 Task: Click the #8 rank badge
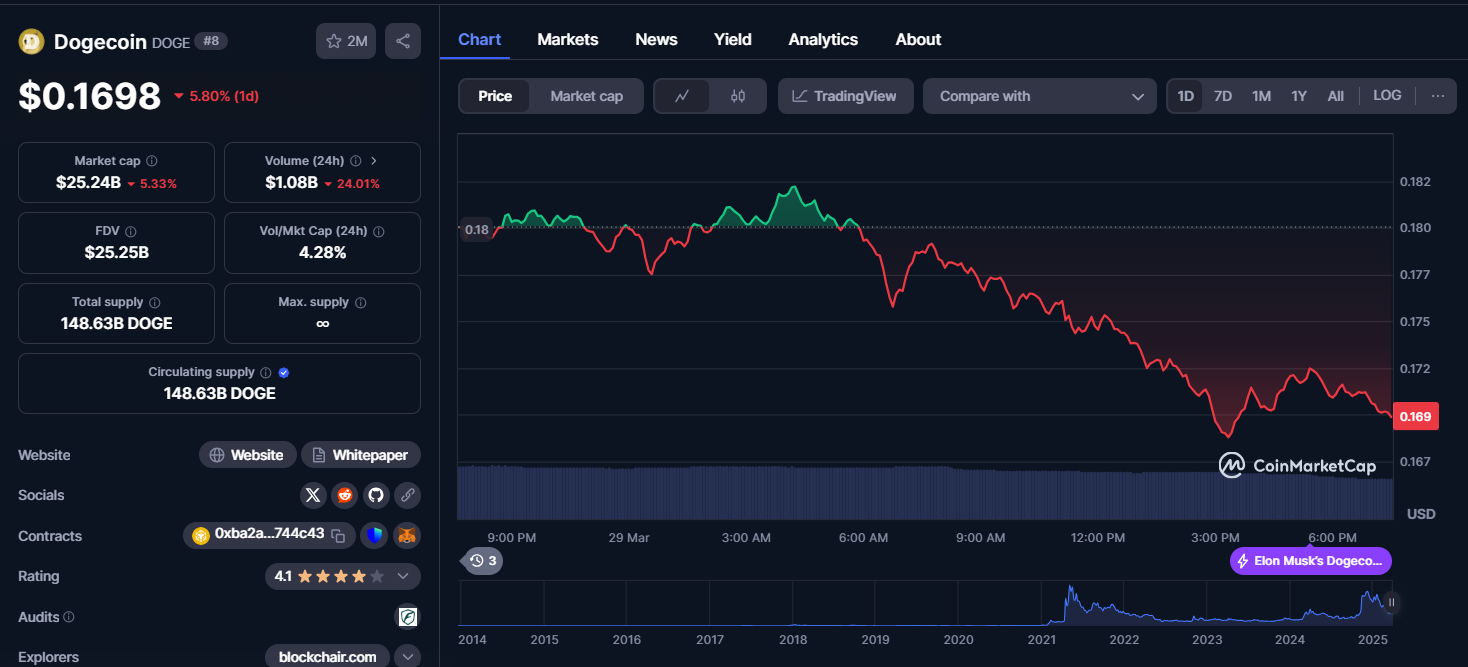click(x=211, y=41)
